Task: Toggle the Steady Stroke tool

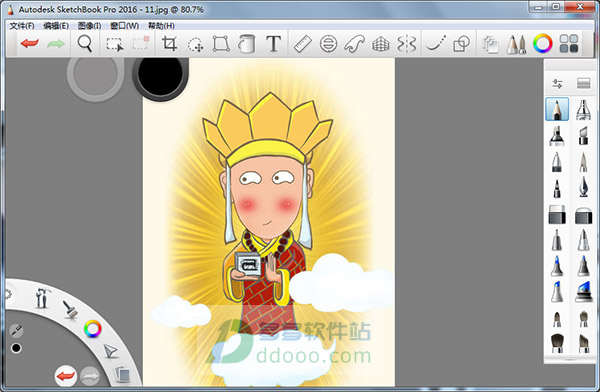Action: coord(436,43)
